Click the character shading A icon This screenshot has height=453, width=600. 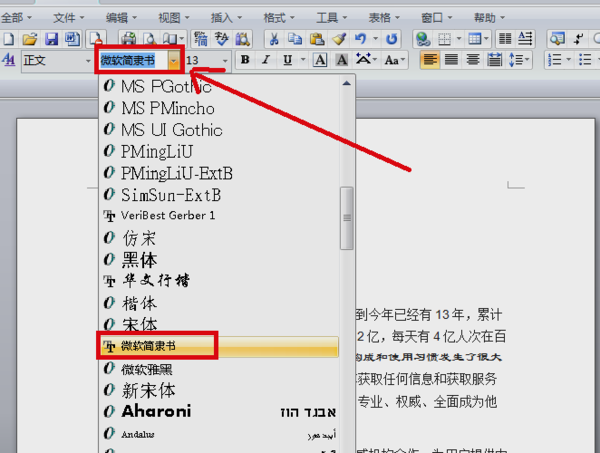click(342, 60)
